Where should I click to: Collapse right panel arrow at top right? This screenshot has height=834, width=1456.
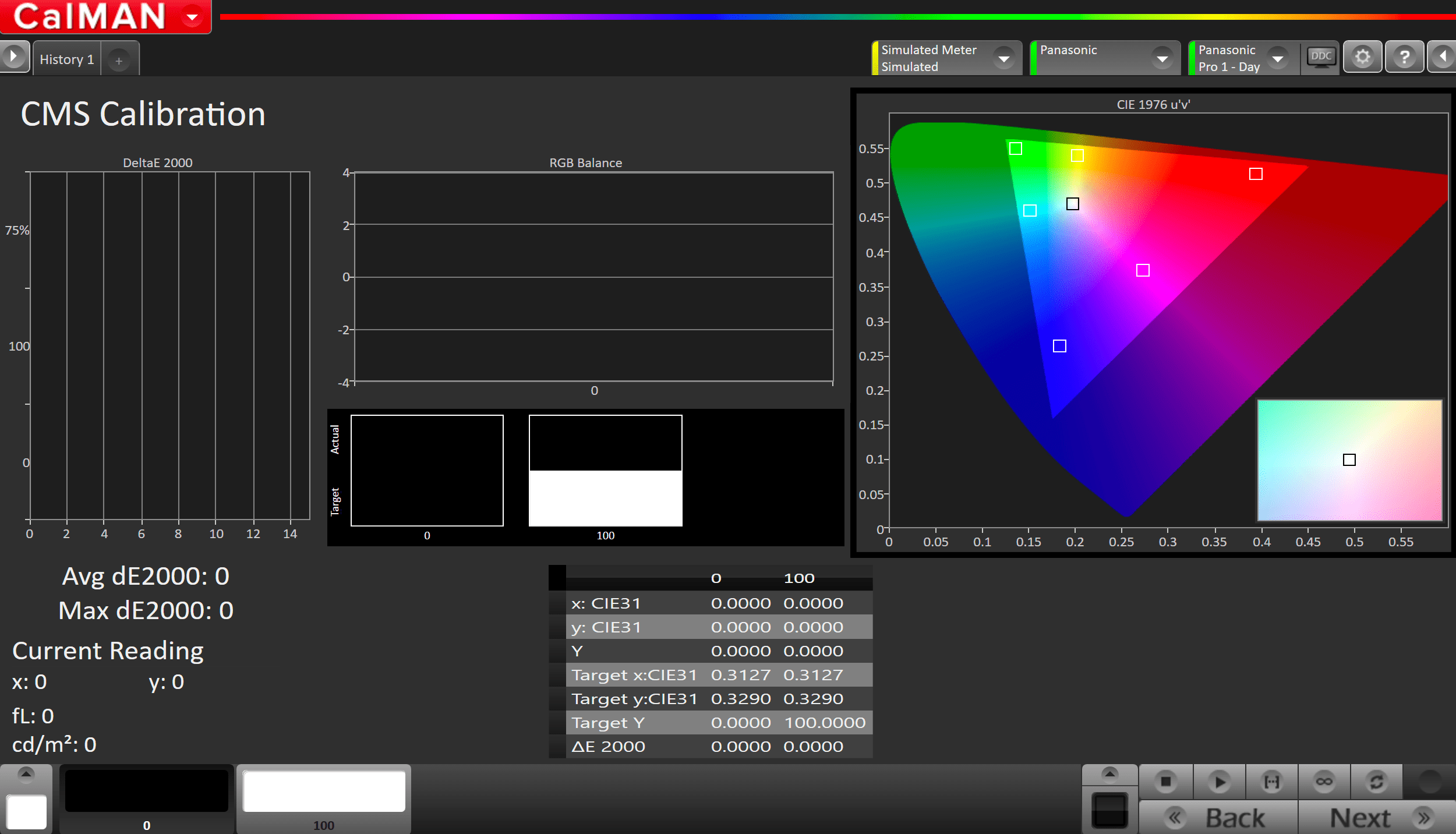pos(1443,57)
